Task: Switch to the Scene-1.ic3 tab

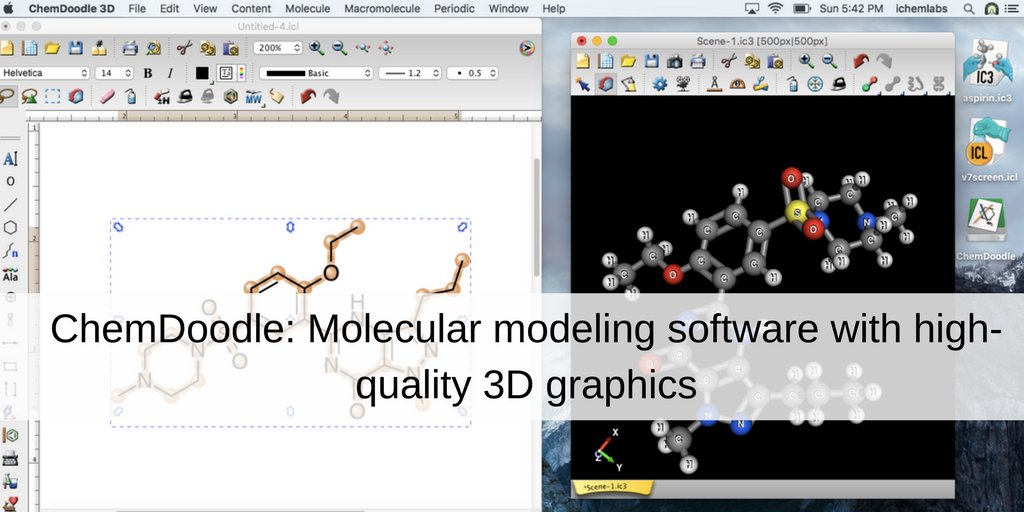Action: click(613, 487)
